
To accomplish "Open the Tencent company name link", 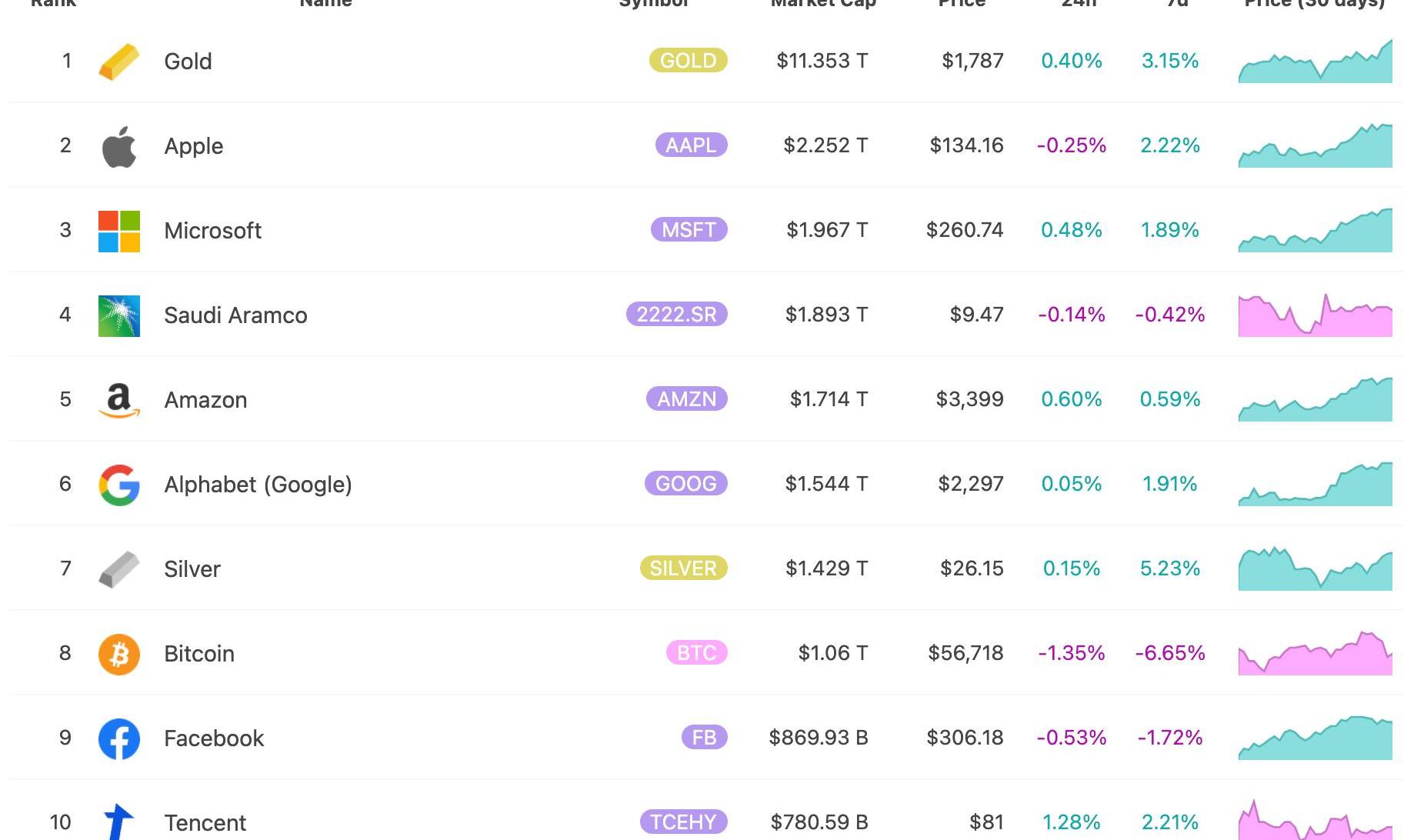I will [205, 822].
